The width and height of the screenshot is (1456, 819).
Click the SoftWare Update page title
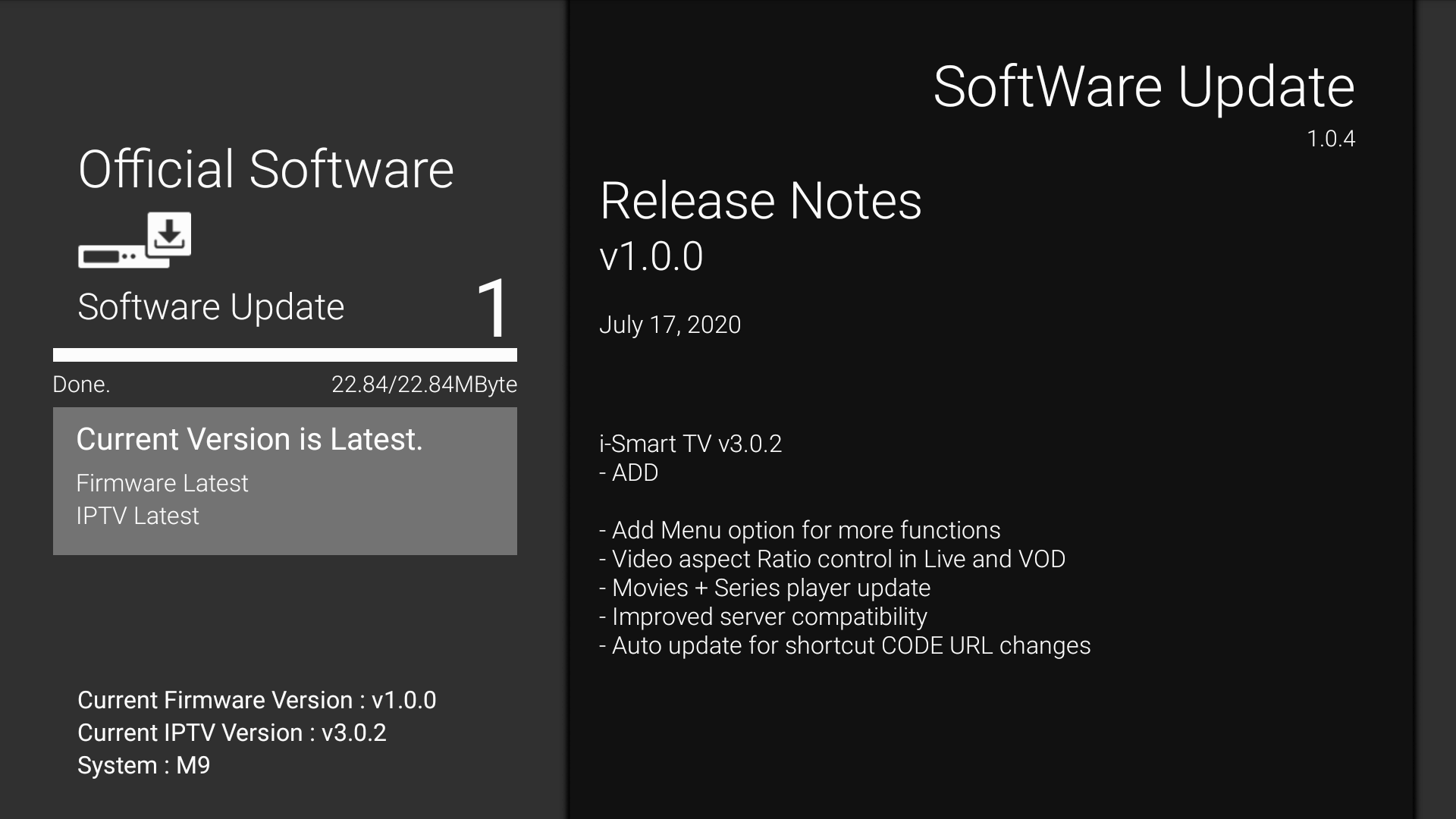coord(1144,86)
